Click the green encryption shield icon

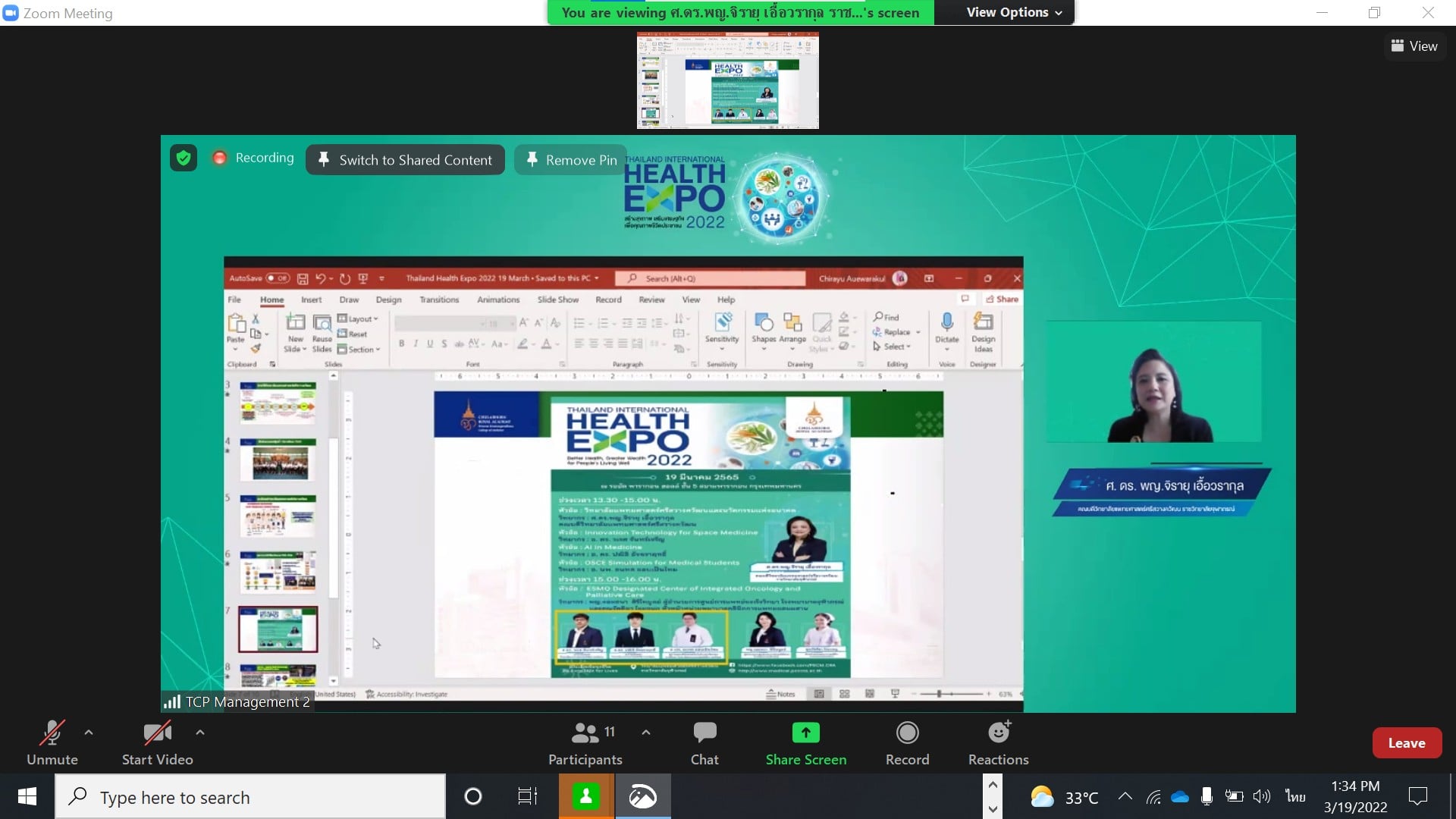click(183, 158)
